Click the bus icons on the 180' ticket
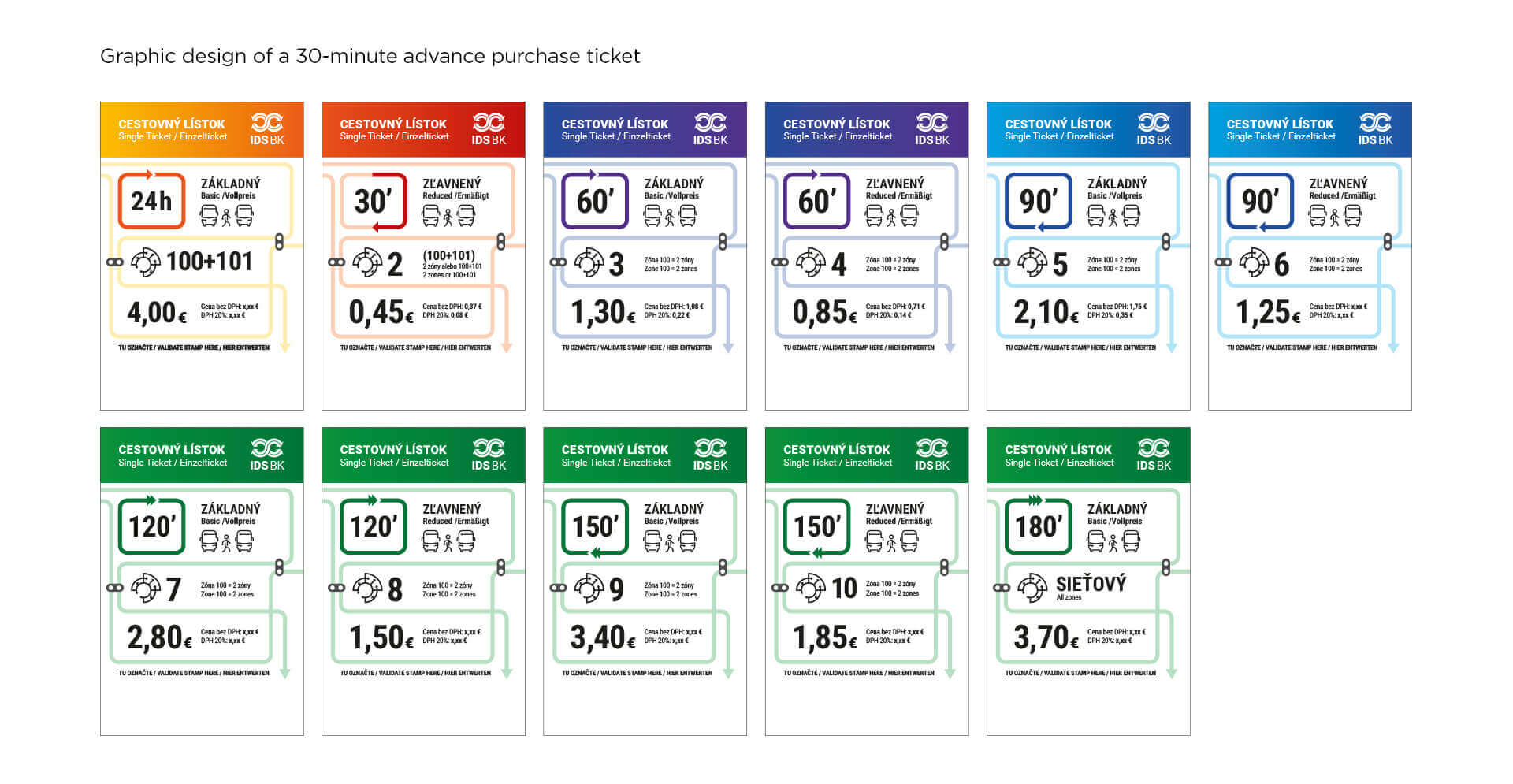Image resolution: width=1513 pixels, height=784 pixels. (1113, 541)
